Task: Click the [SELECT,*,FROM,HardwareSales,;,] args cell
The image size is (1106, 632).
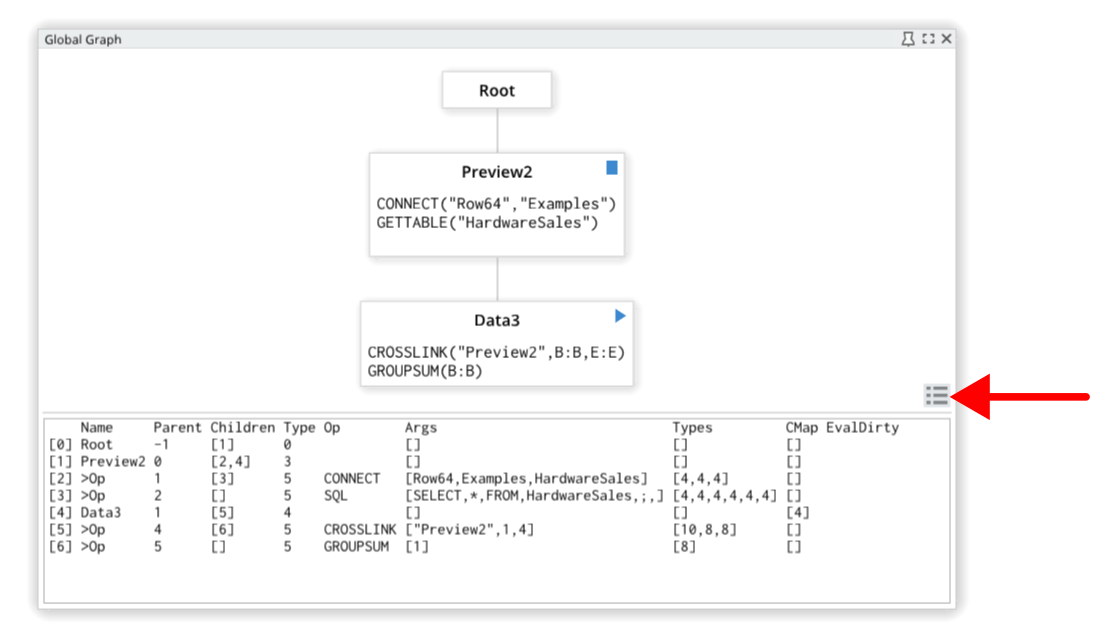Action: tap(535, 496)
